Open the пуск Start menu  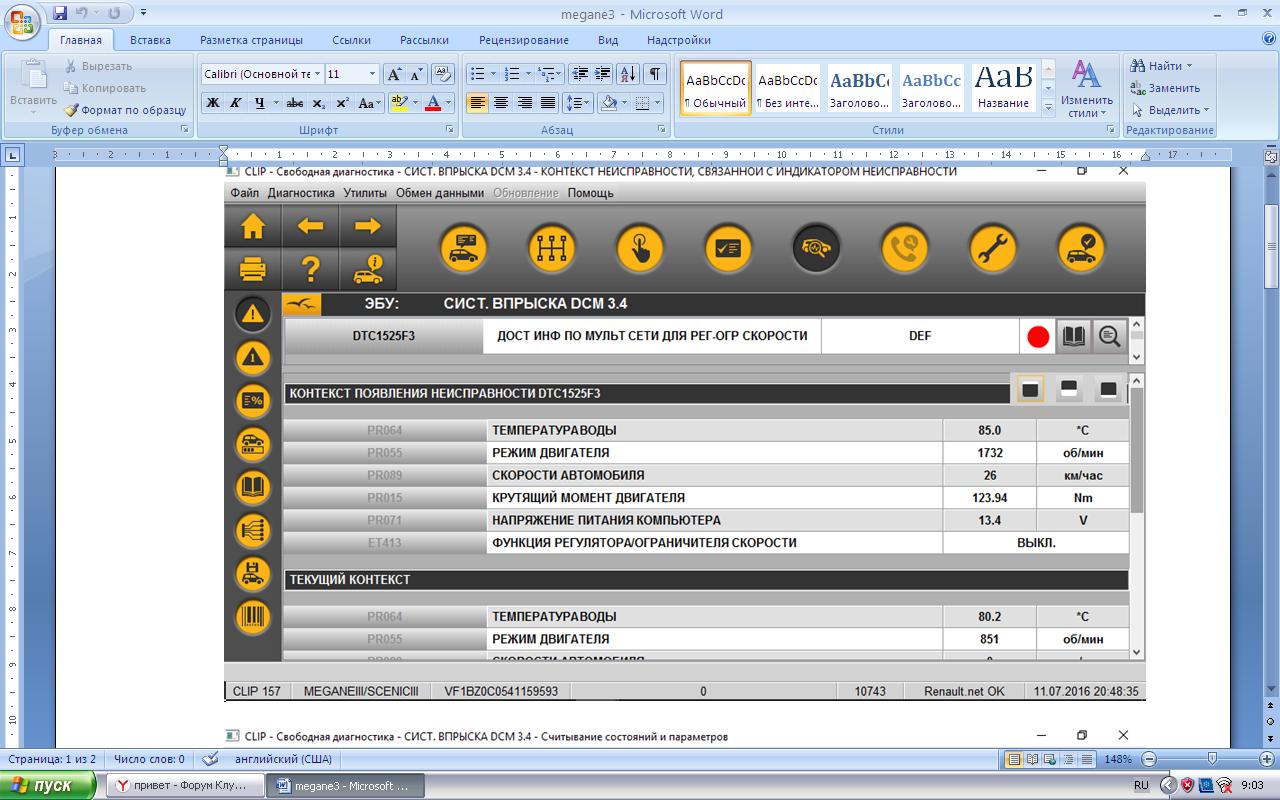point(50,786)
